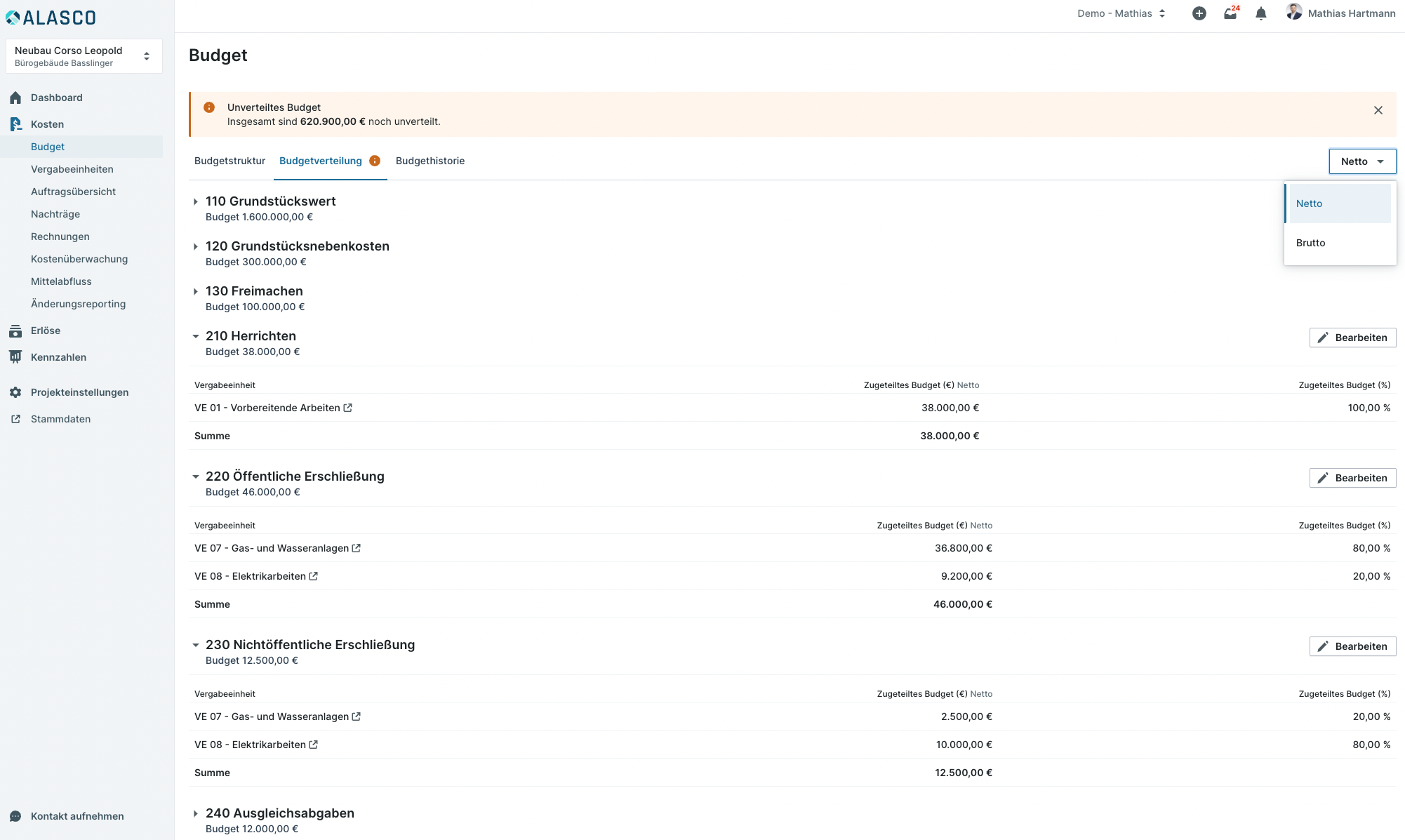Screen dimensions: 1405x840
Task: Expand 110 Grundstückswert section
Action: coord(196,201)
